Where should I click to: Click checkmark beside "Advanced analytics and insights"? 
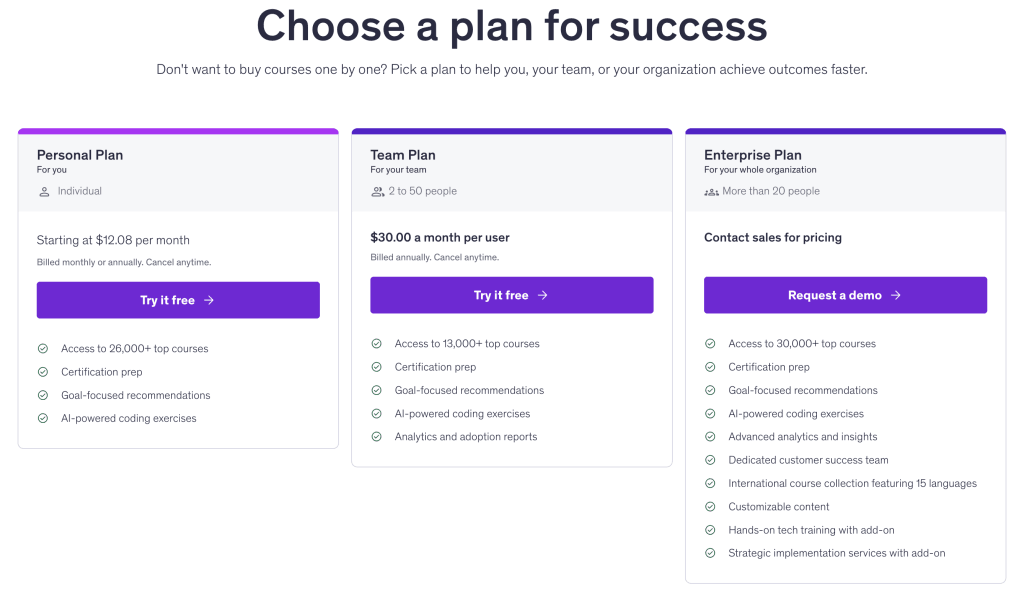click(711, 436)
